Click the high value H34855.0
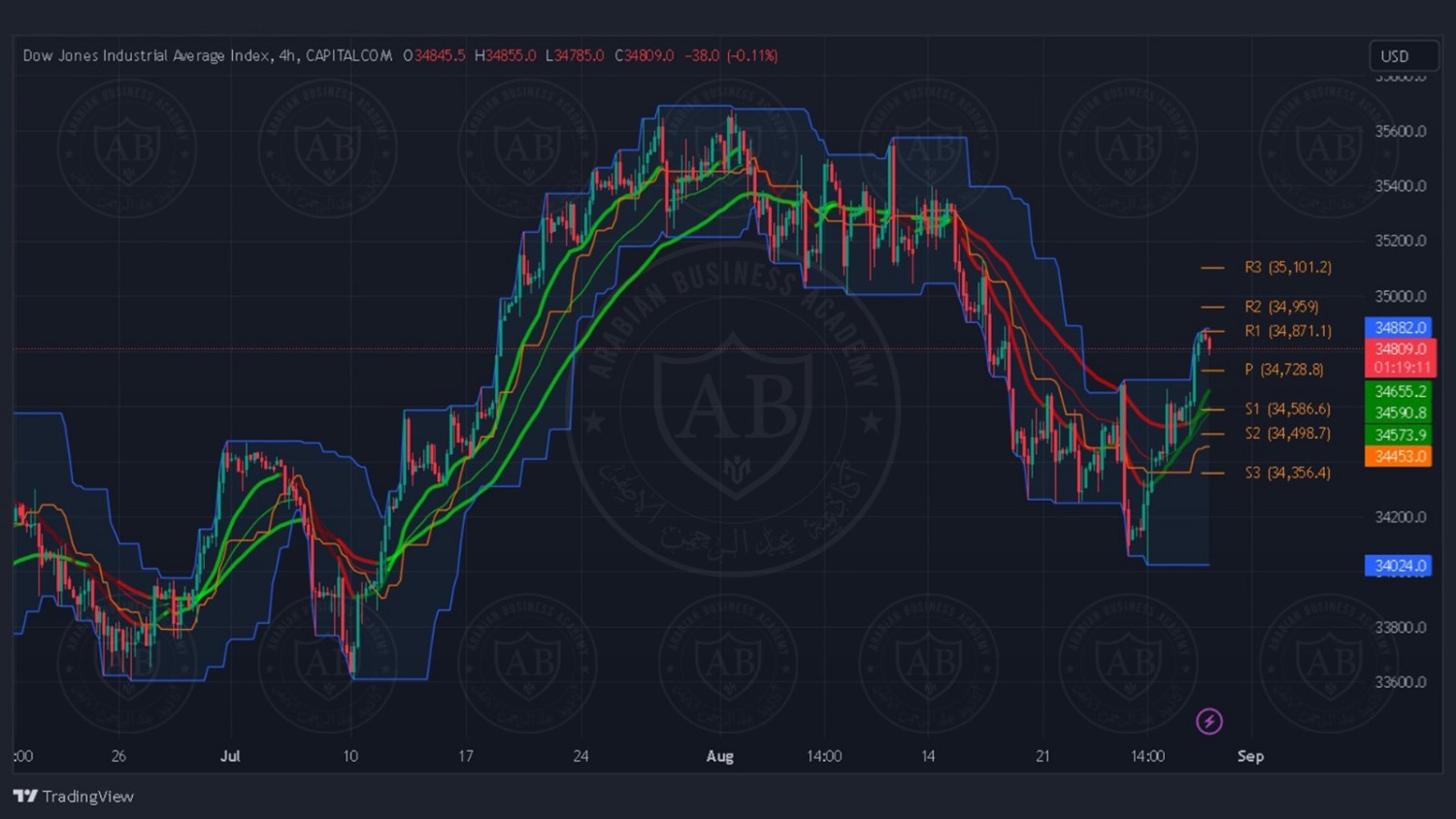The image size is (1456, 819). tap(505, 55)
